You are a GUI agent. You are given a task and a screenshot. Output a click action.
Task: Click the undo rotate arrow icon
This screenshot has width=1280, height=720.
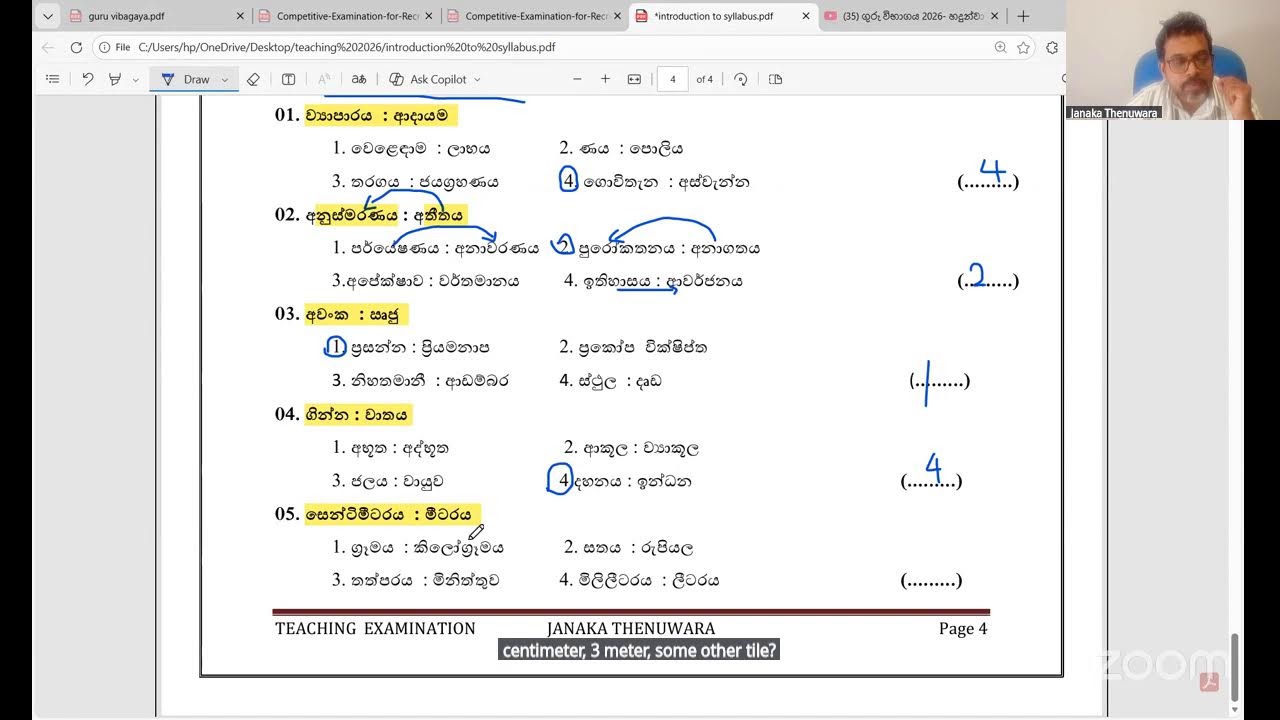tap(88, 79)
